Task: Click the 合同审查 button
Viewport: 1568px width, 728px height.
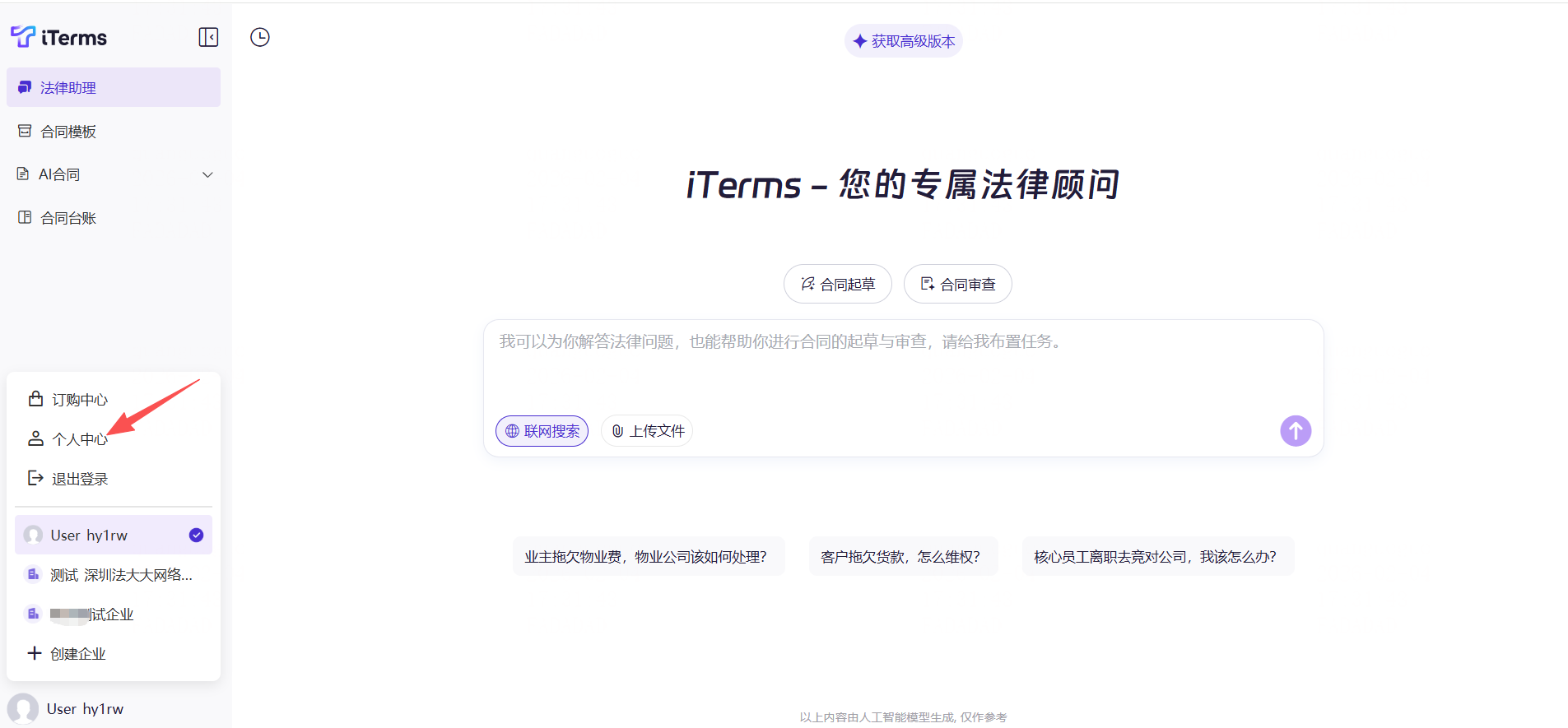Action: click(958, 284)
